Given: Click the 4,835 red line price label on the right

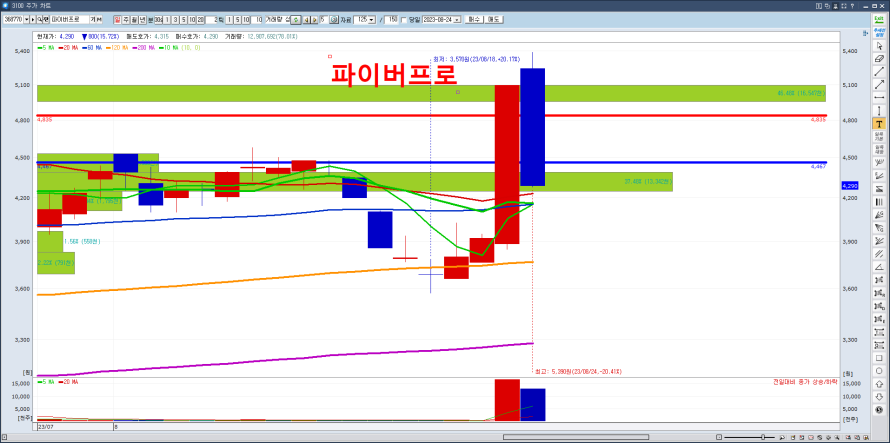Looking at the screenshot, I should point(818,120).
